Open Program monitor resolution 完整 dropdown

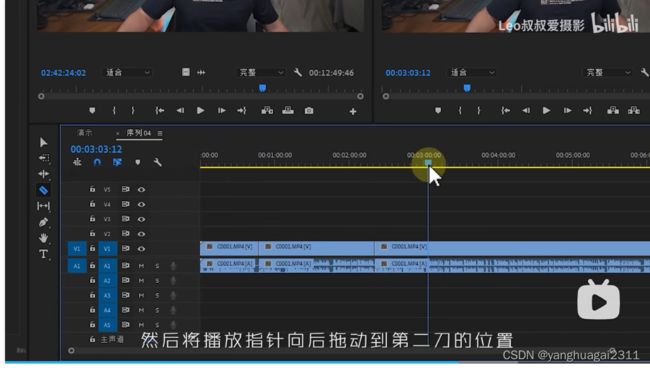pos(607,73)
